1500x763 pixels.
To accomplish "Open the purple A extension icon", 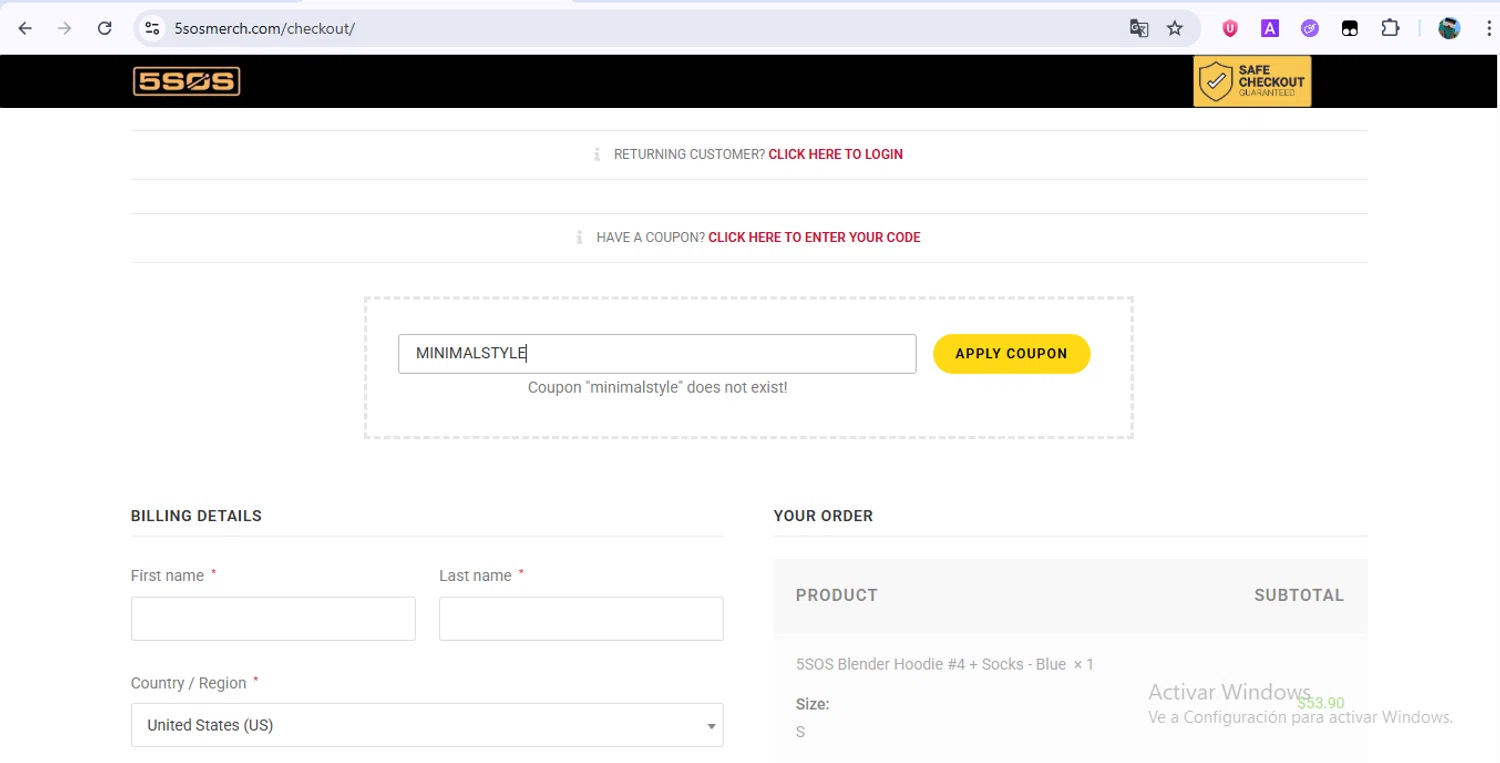I will pyautogui.click(x=1270, y=28).
